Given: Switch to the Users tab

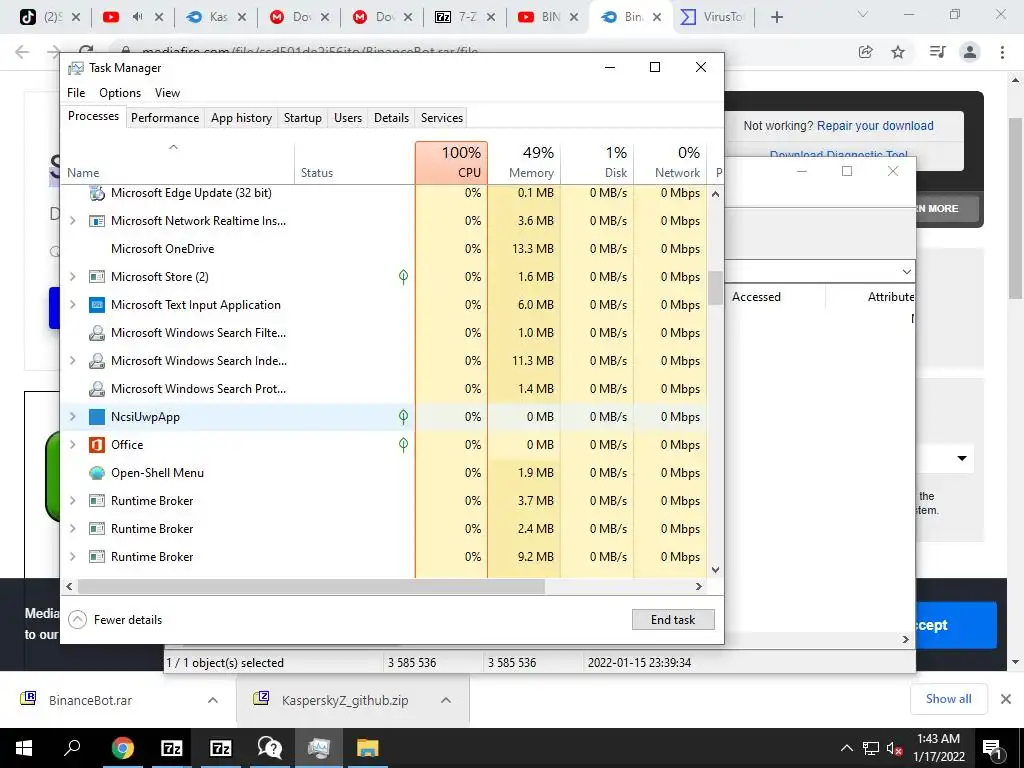Looking at the screenshot, I should tap(347, 118).
